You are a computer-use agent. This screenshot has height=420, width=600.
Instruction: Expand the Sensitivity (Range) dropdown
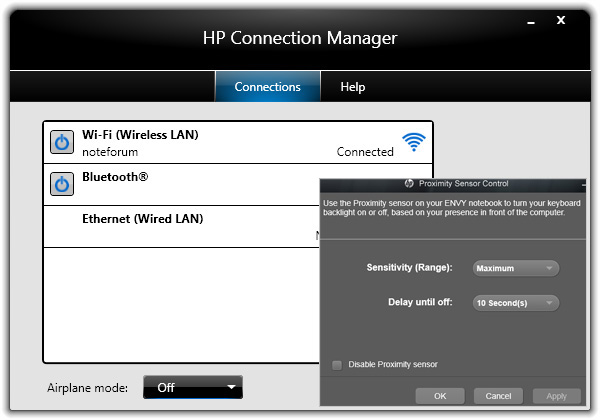[x=516, y=268]
